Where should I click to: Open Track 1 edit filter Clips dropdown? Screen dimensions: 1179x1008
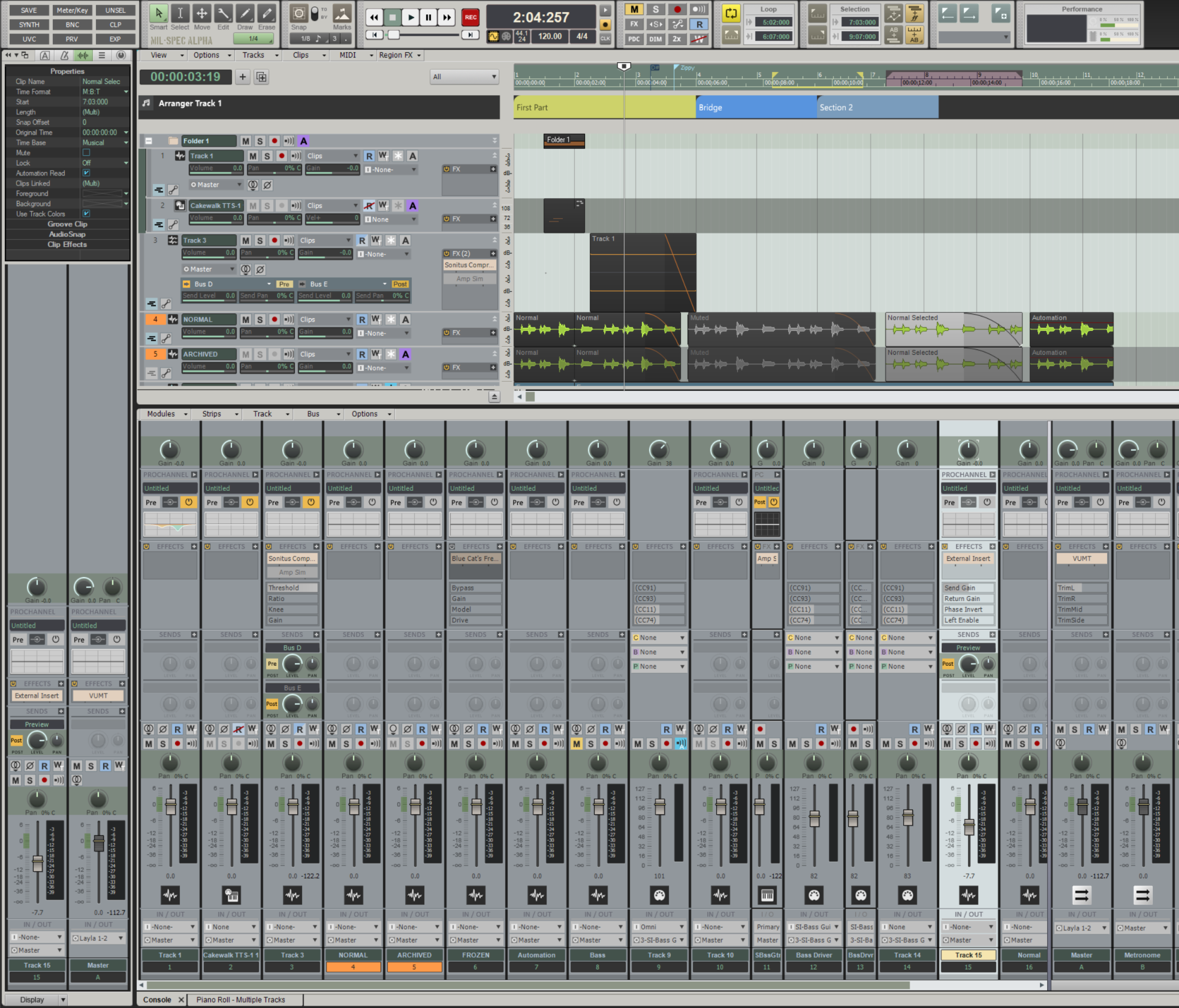(333, 156)
